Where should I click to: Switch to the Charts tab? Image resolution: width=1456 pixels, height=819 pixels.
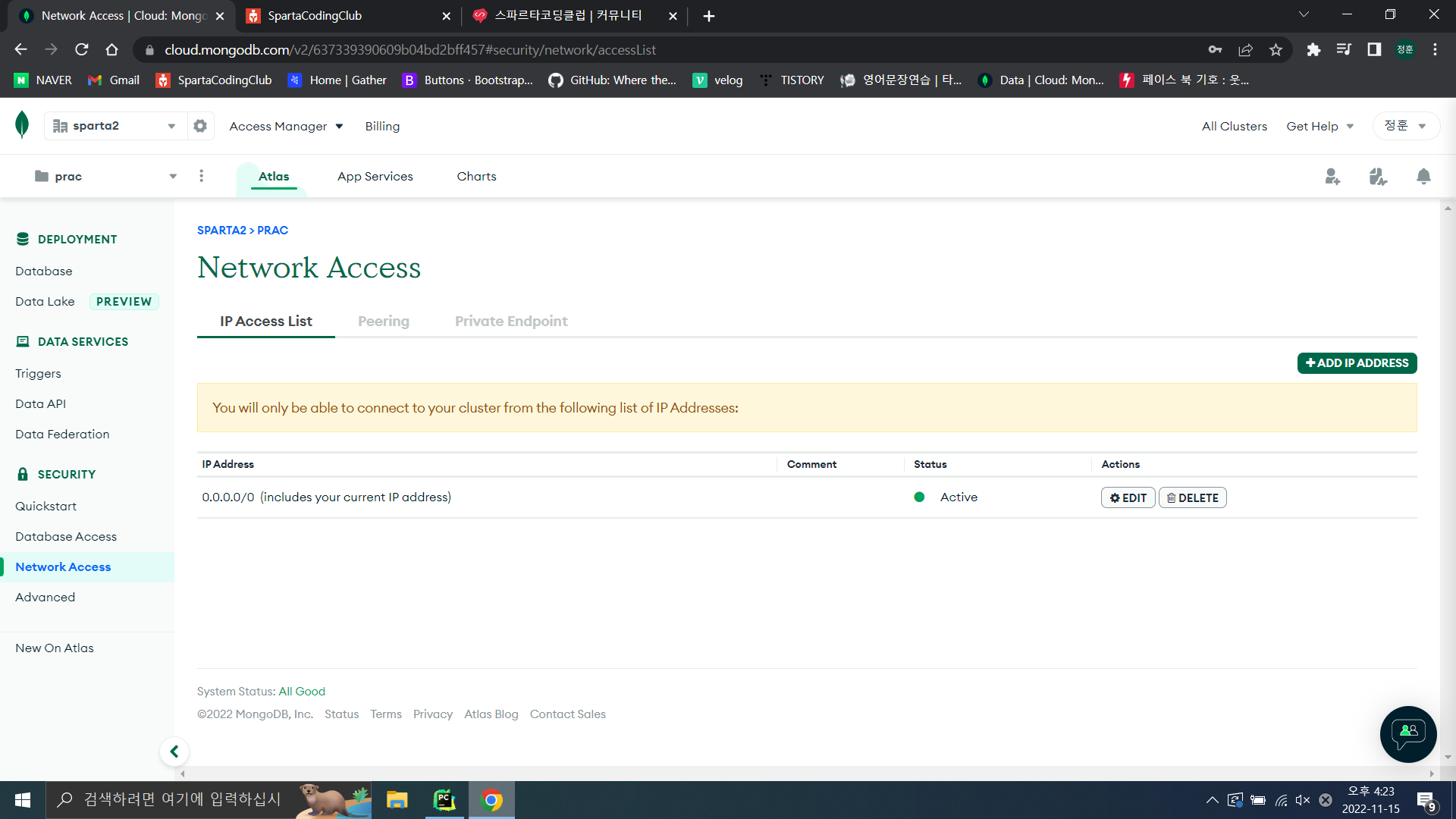476,177
